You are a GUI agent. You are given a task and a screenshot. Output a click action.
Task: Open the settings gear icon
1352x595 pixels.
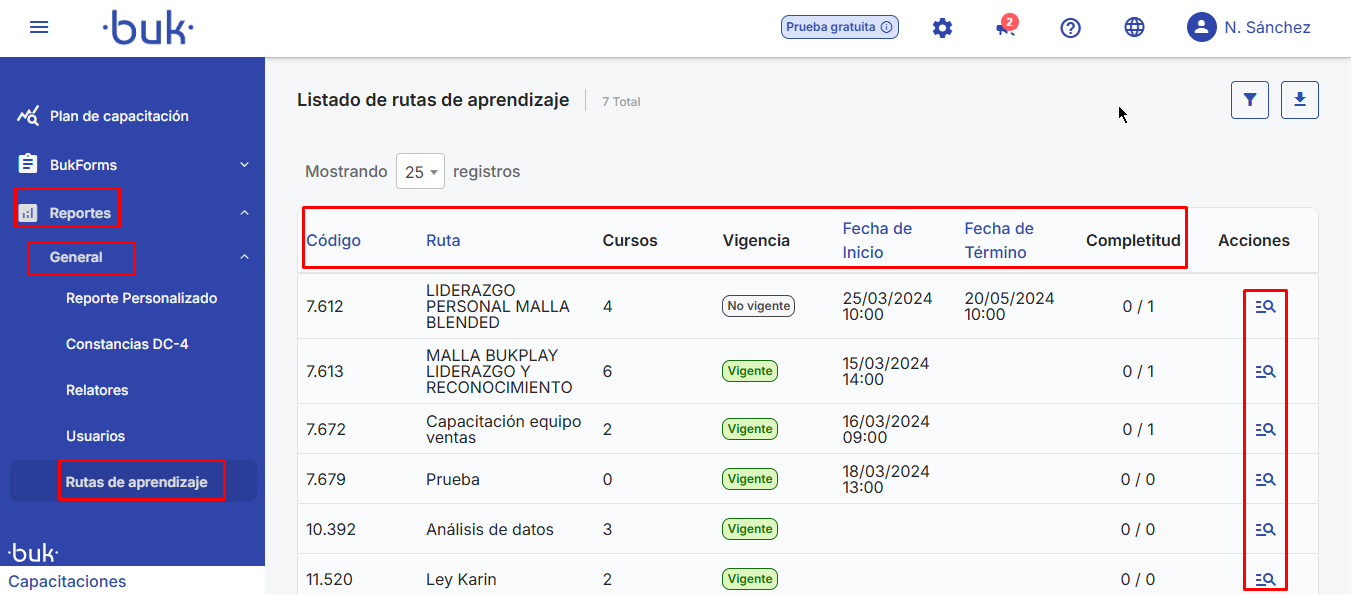[x=942, y=28]
